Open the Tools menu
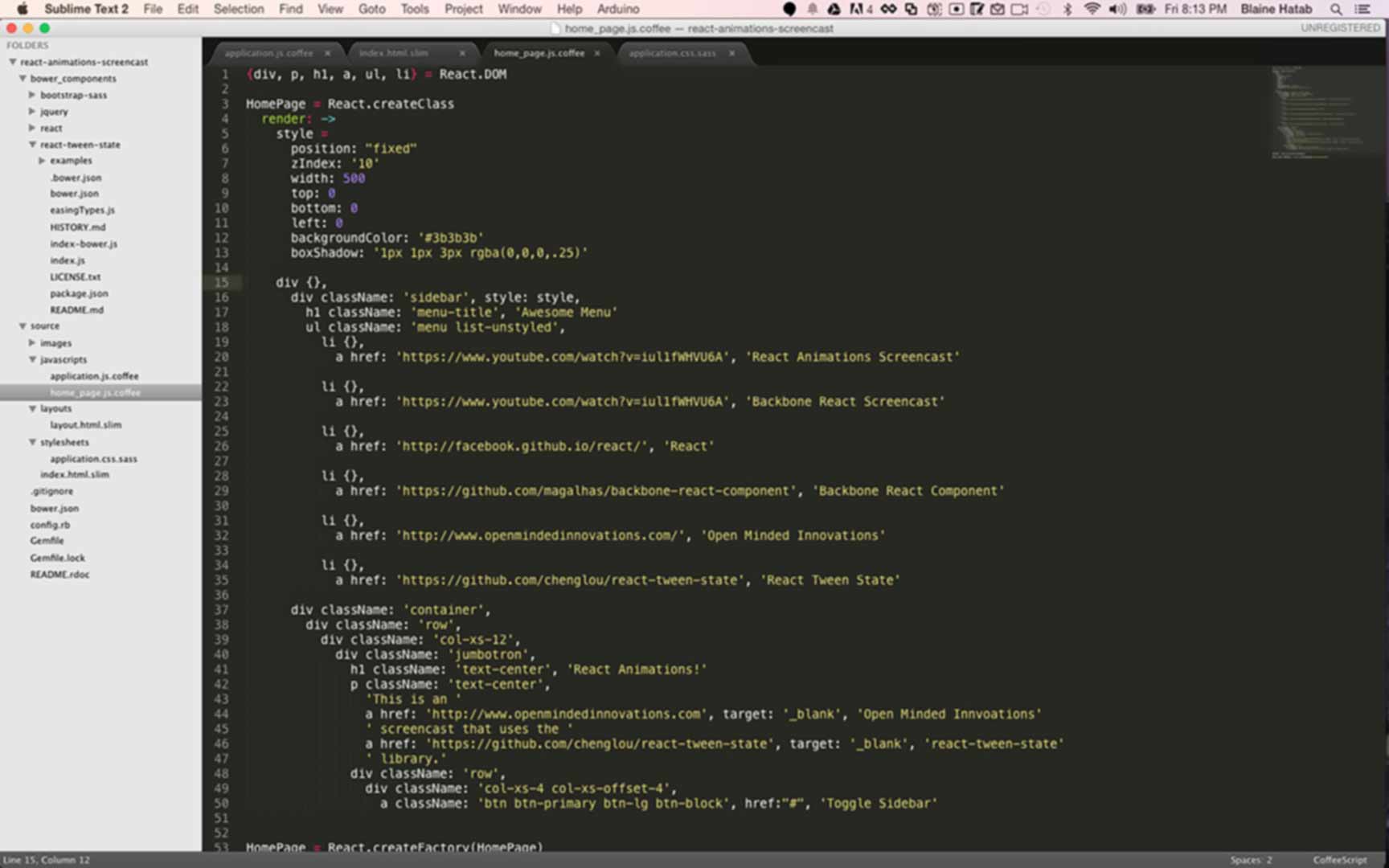This screenshot has width=1389, height=868. (415, 9)
